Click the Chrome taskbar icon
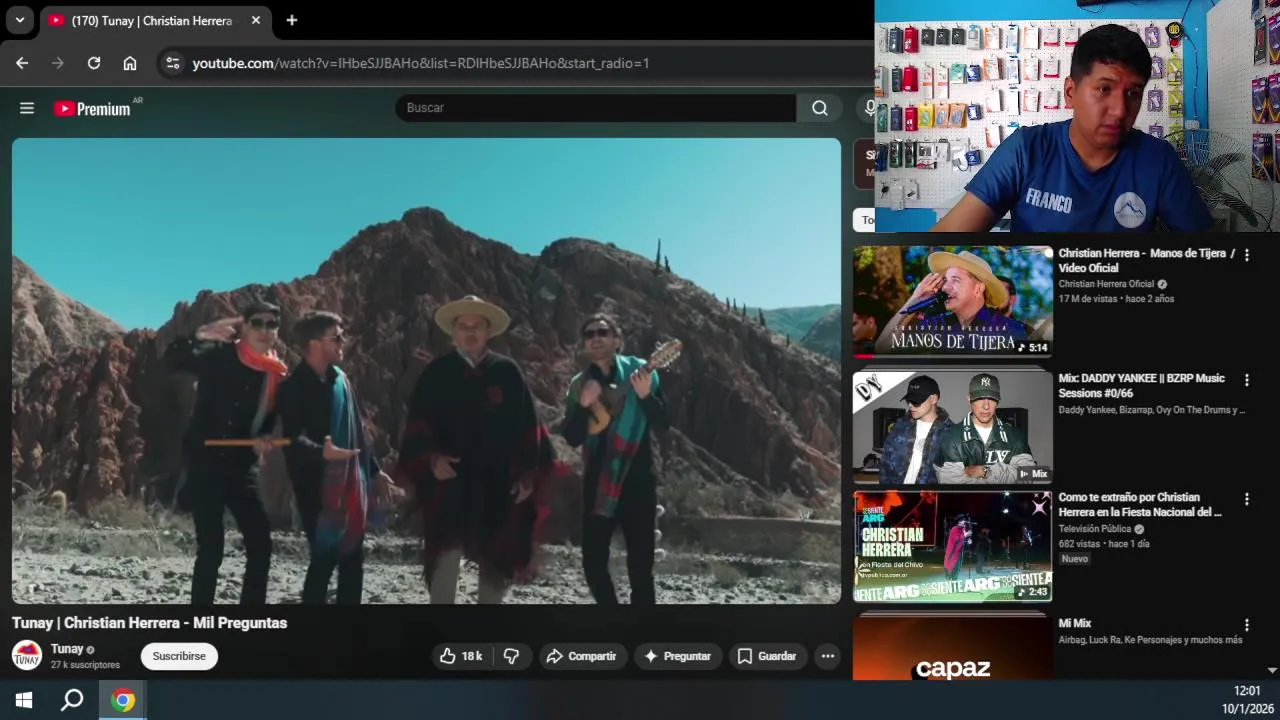This screenshot has height=720, width=1280. tap(123, 700)
